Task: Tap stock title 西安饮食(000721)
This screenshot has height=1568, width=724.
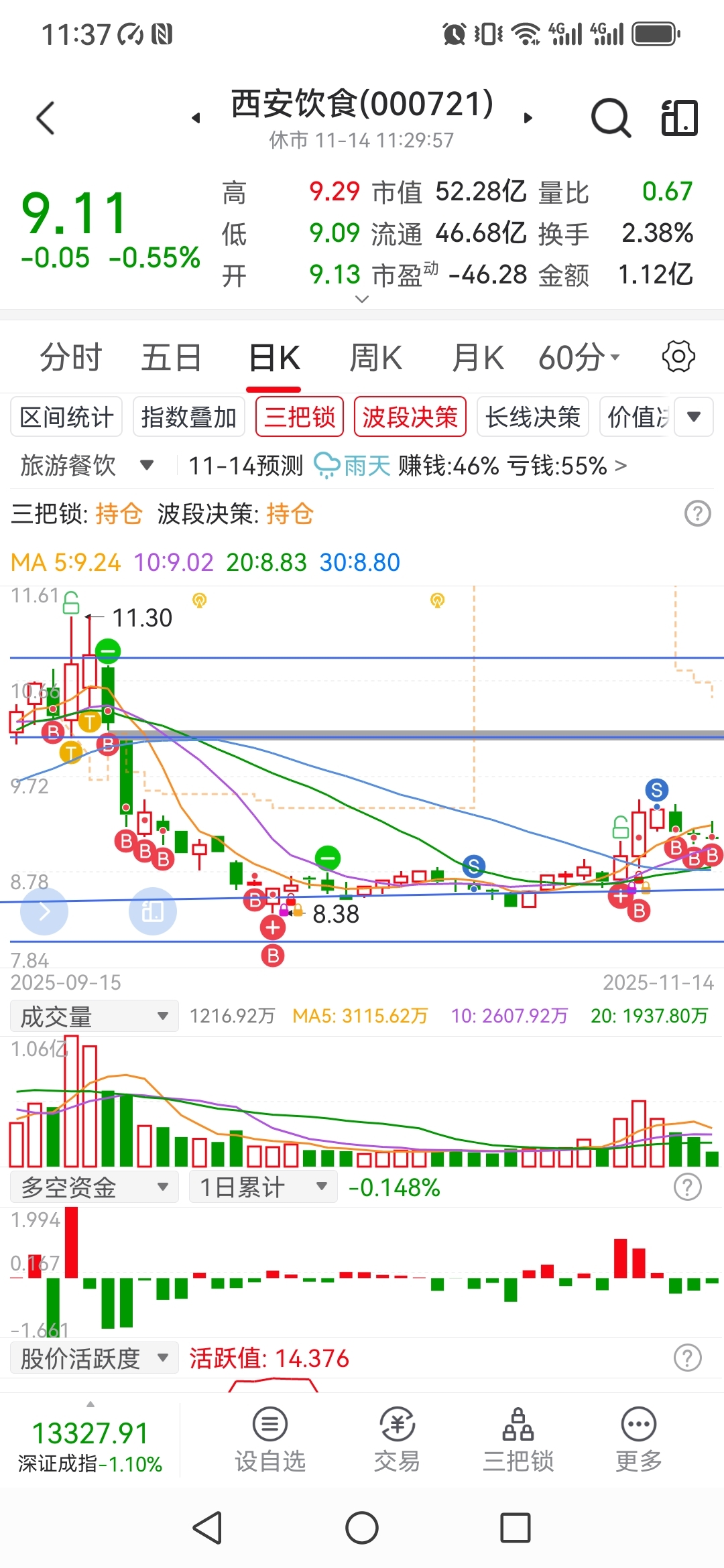Action: 362,104
